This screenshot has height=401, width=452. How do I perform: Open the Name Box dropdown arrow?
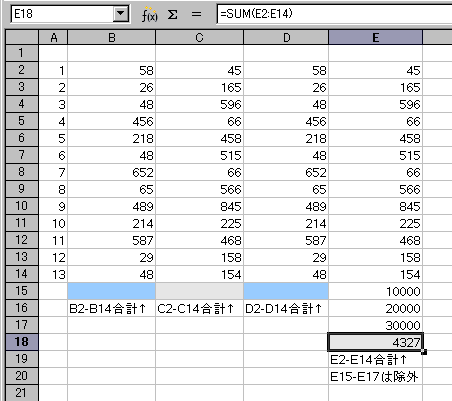coord(120,14)
